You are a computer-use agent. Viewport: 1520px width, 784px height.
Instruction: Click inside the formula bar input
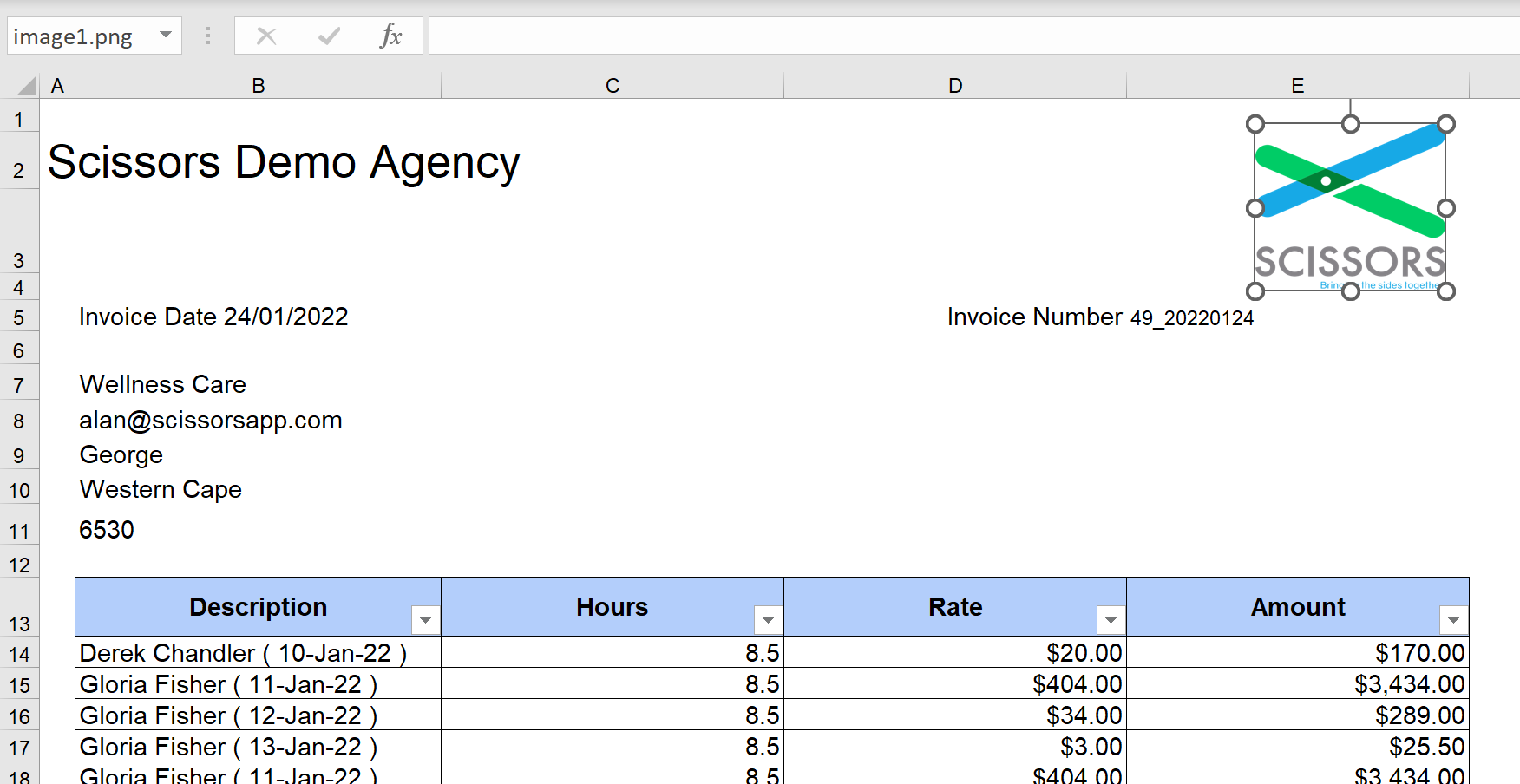(954, 36)
